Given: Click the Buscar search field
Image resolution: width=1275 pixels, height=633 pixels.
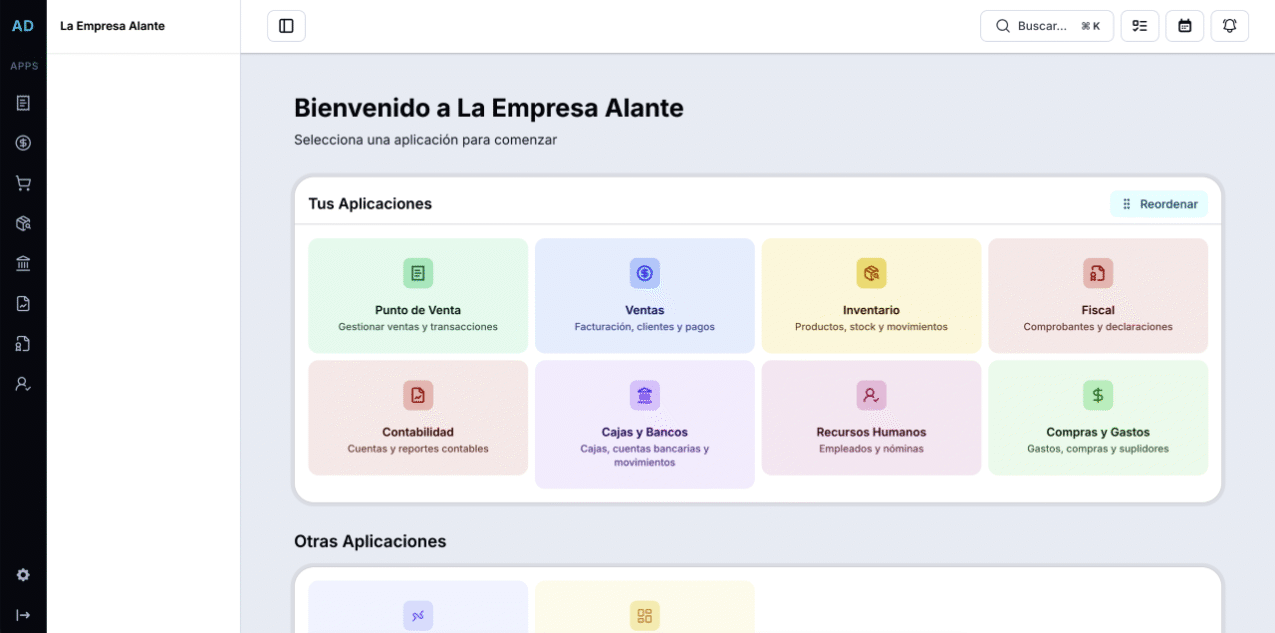Looking at the screenshot, I should point(1046,25).
